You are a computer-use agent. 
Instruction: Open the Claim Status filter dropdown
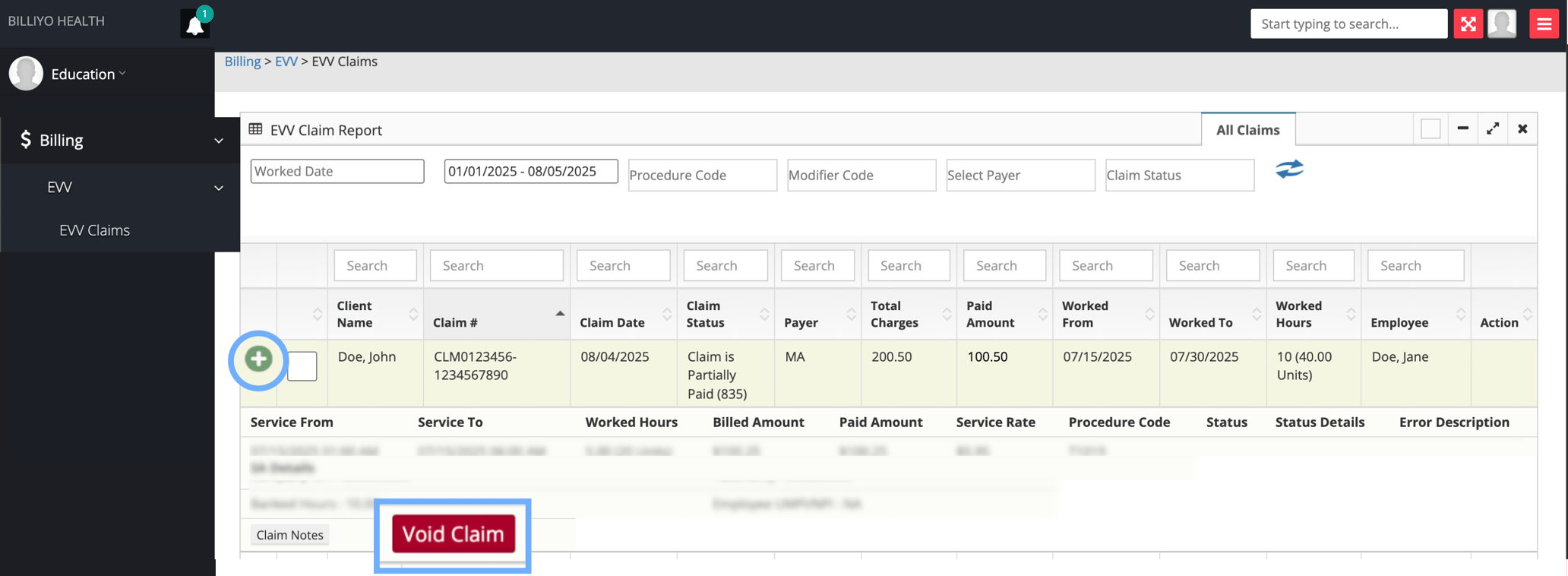point(1180,175)
